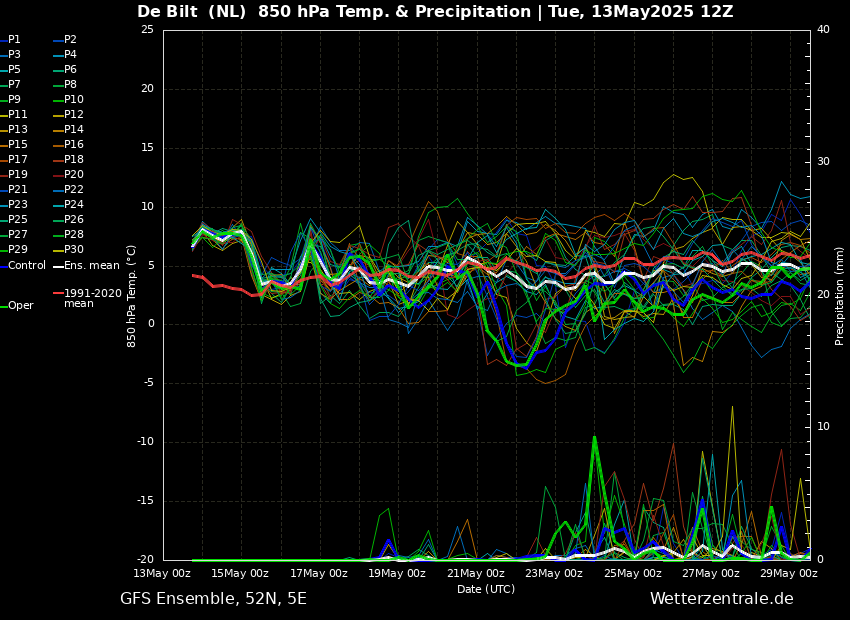
Task: Click the 13May 00z date tick label
Action: pyautogui.click(x=162, y=574)
